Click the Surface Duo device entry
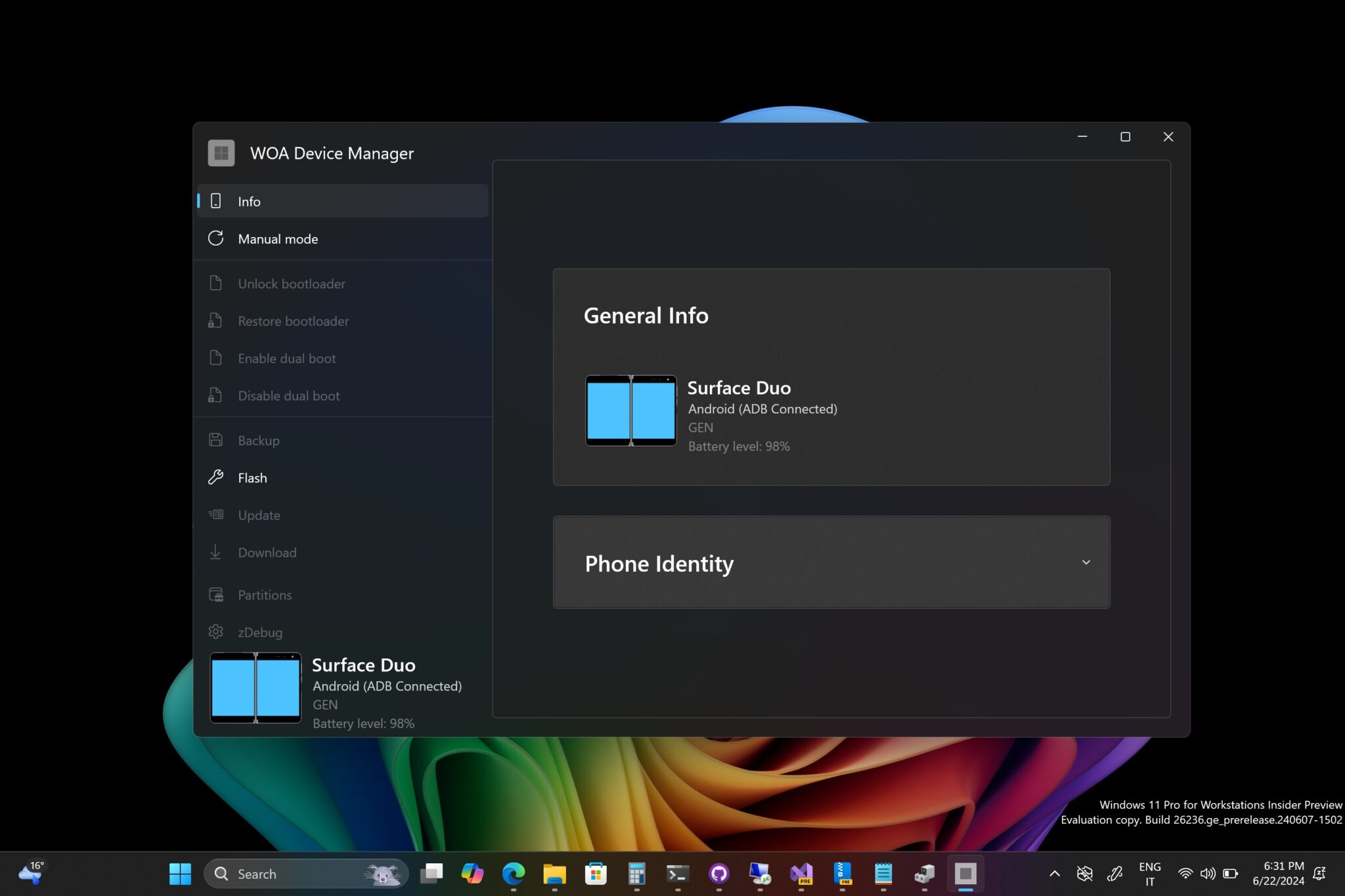The height and width of the screenshot is (896, 1345). click(x=342, y=688)
